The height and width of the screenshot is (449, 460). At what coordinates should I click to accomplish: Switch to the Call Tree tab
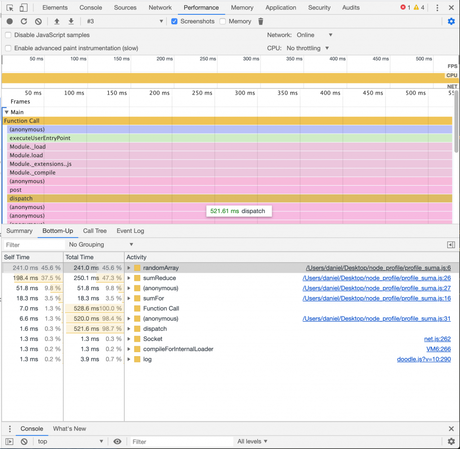[x=95, y=231]
